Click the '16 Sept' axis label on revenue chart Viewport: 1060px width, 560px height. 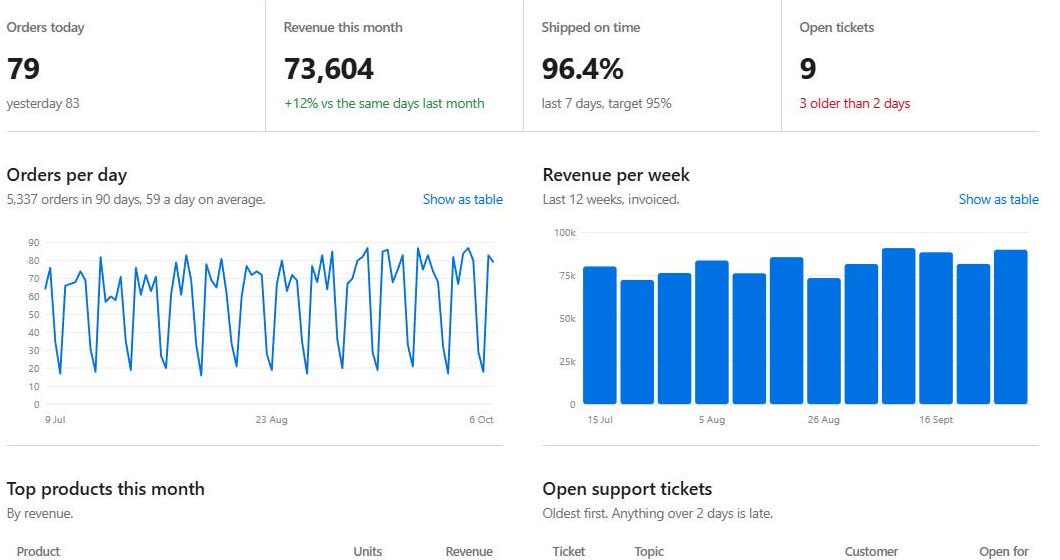[936, 420]
